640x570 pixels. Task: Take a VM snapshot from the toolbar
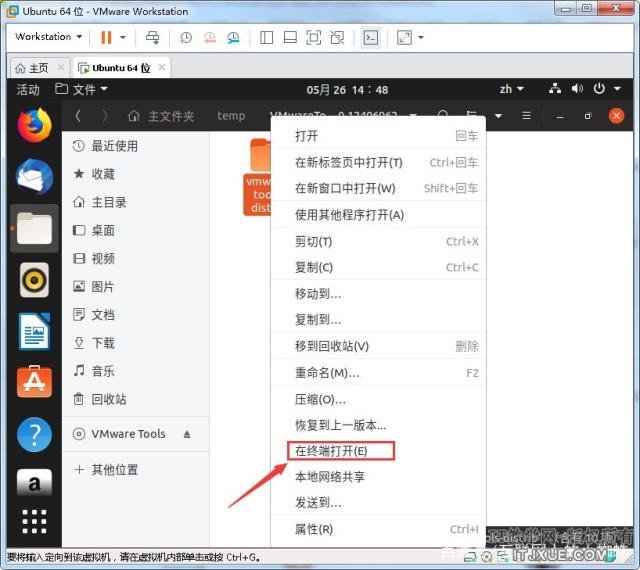click(186, 38)
